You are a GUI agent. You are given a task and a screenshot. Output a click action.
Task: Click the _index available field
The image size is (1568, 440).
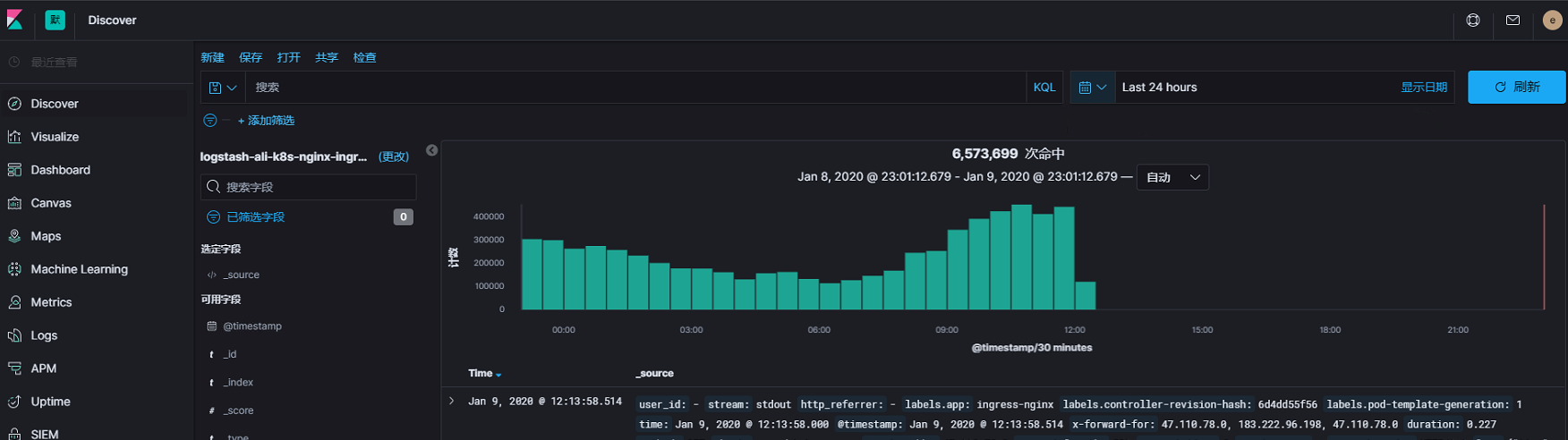pos(238,383)
